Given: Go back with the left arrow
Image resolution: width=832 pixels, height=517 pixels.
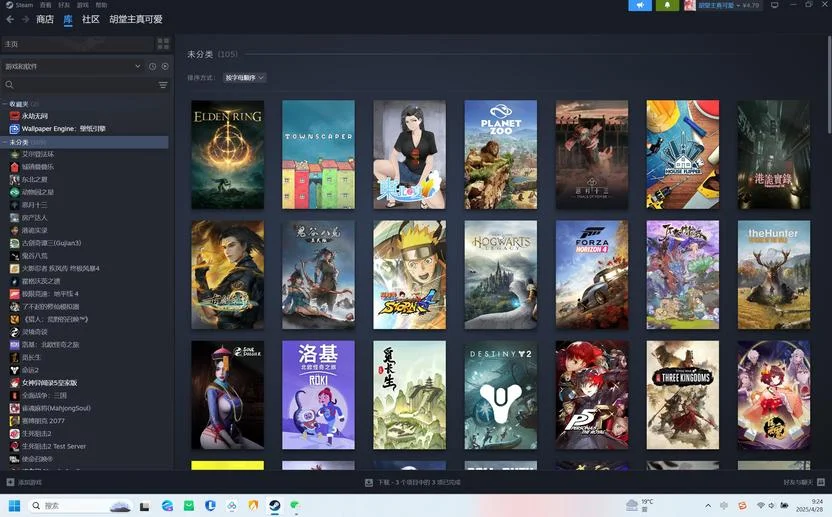Looking at the screenshot, I should tap(10, 19).
